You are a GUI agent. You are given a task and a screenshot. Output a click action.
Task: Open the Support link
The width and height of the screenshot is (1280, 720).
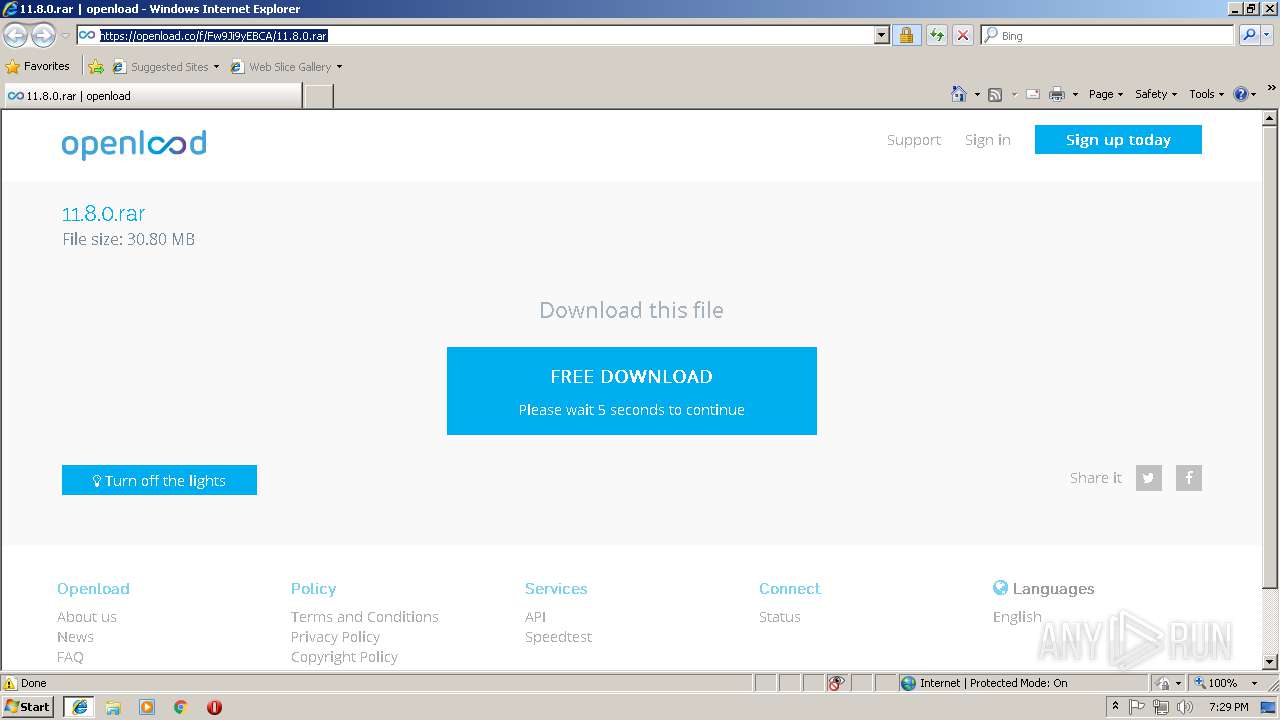[x=914, y=140]
